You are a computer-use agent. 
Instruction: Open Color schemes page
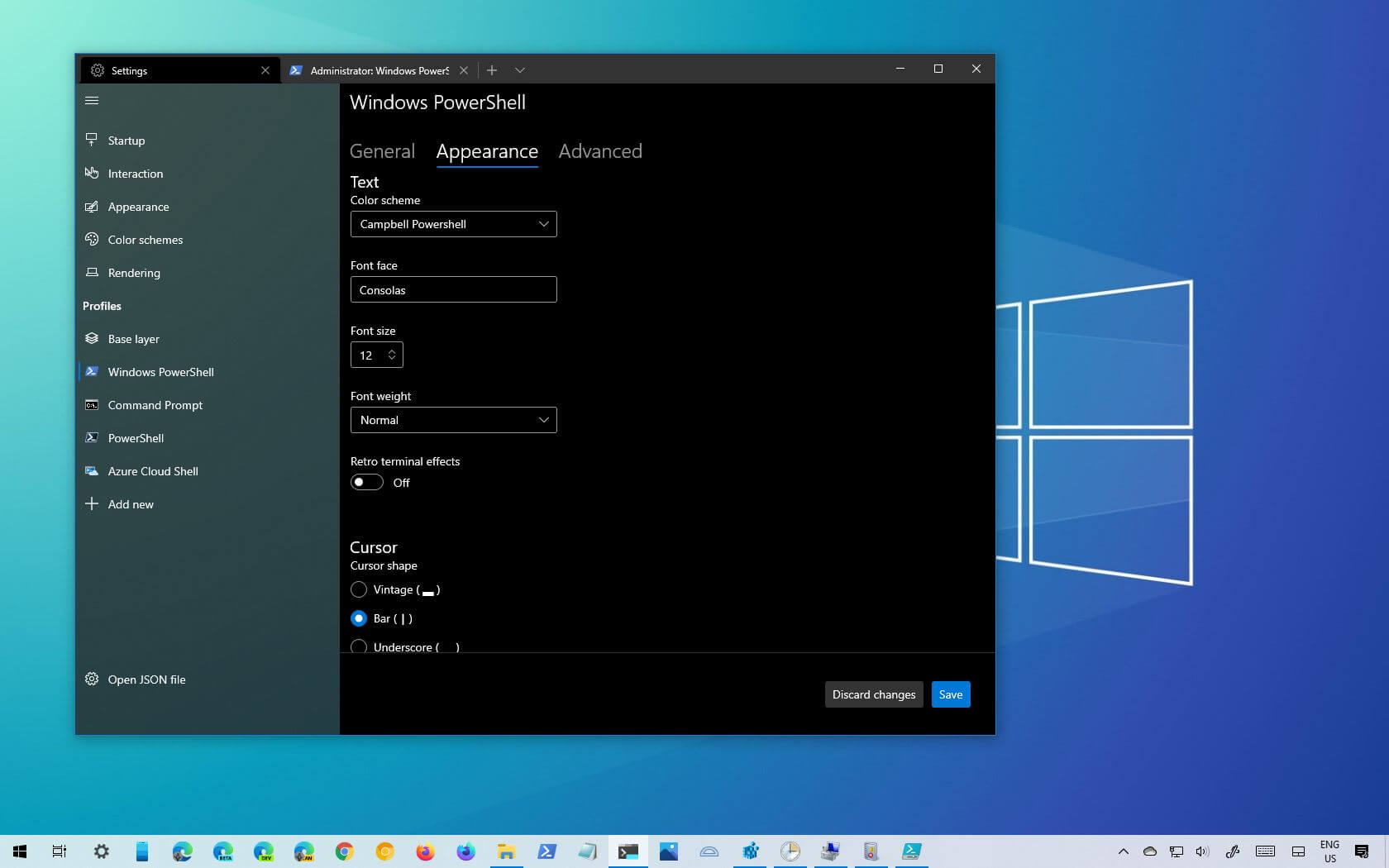(207, 240)
